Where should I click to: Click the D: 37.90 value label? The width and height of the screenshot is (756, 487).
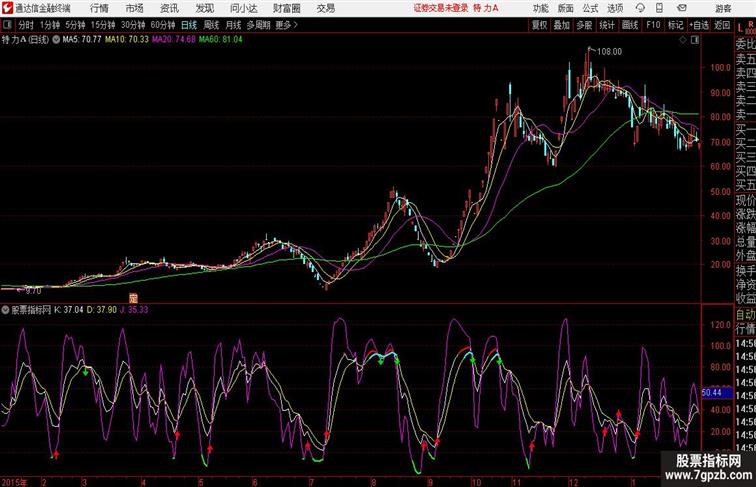click(x=102, y=310)
